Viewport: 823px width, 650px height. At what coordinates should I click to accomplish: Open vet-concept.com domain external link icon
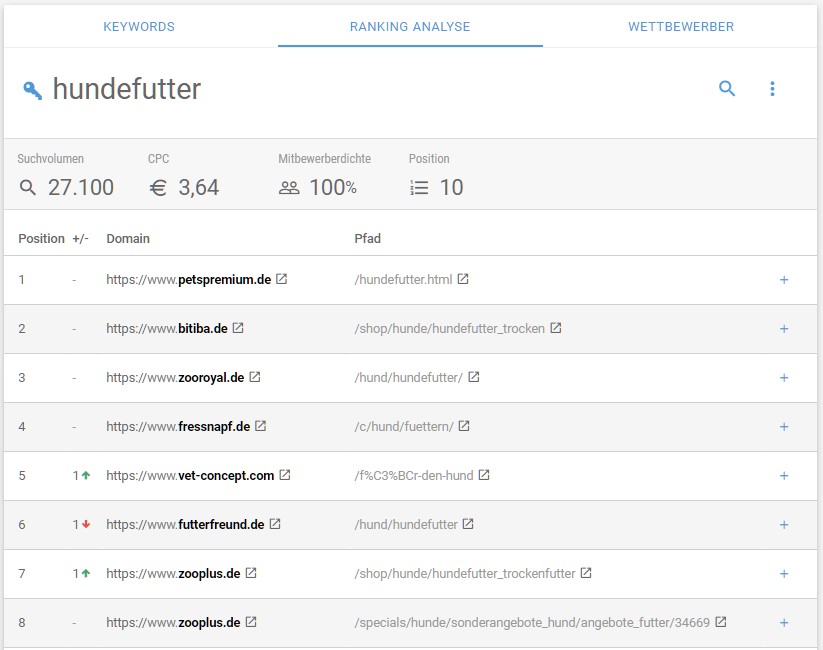click(285, 475)
